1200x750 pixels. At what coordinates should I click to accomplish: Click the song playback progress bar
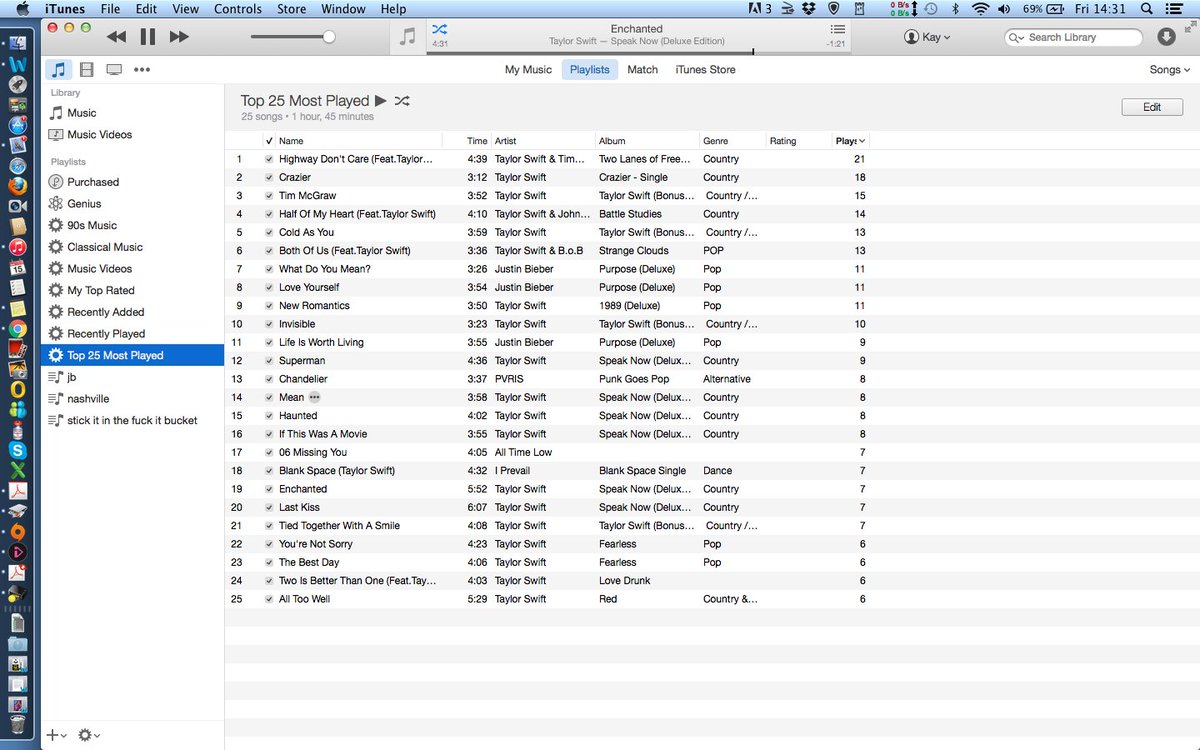[637, 53]
